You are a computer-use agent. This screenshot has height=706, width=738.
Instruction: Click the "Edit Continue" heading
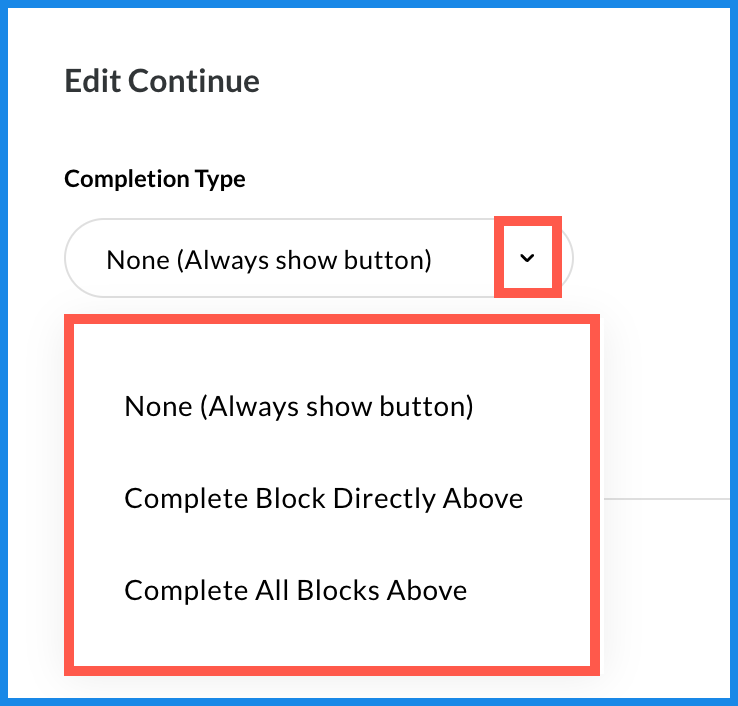coord(162,81)
